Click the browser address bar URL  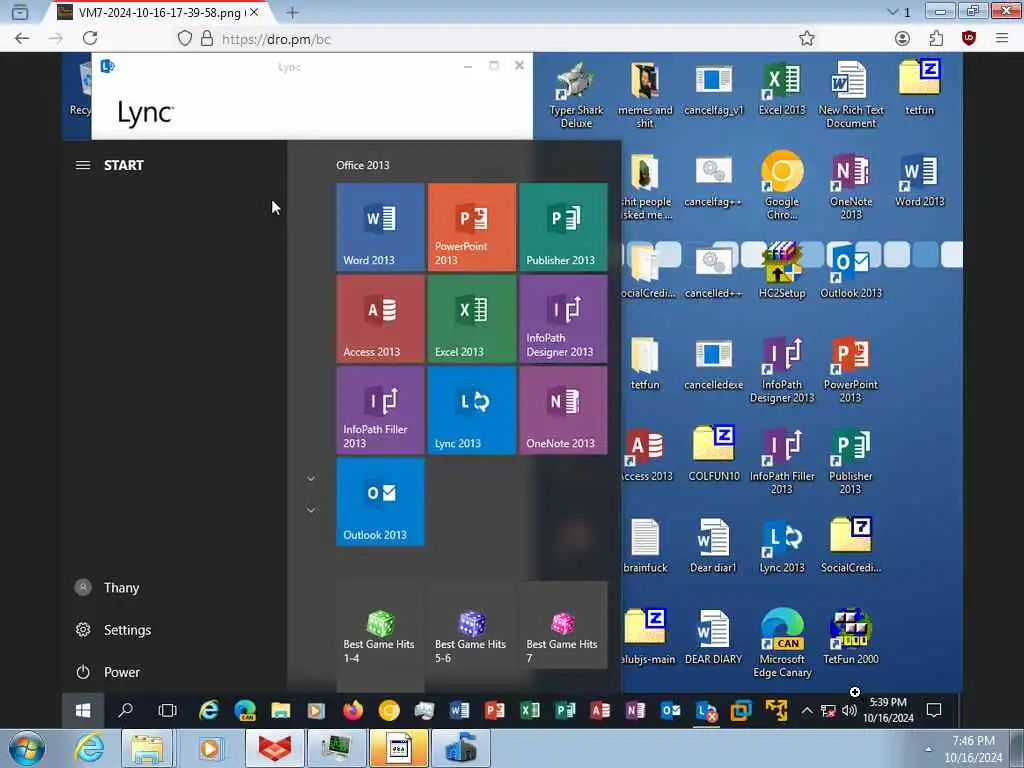(277, 39)
